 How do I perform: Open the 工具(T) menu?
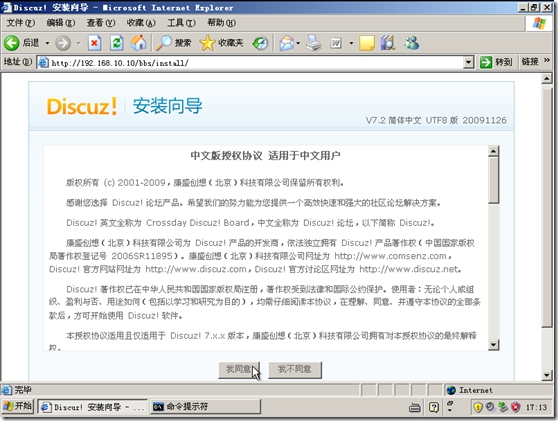coord(181,23)
